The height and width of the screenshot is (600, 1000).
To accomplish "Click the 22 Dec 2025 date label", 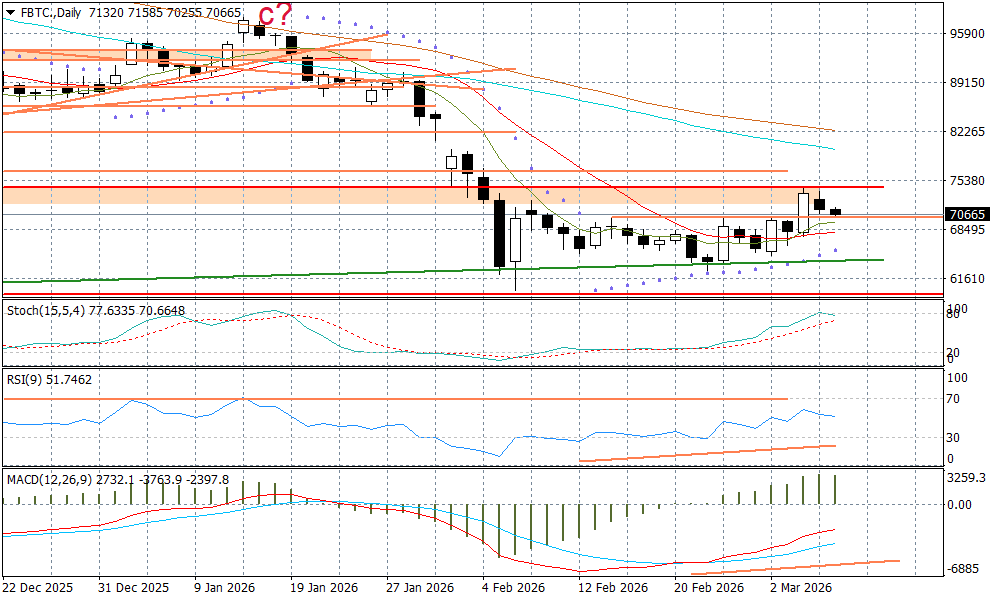I will pyautogui.click(x=37, y=586).
